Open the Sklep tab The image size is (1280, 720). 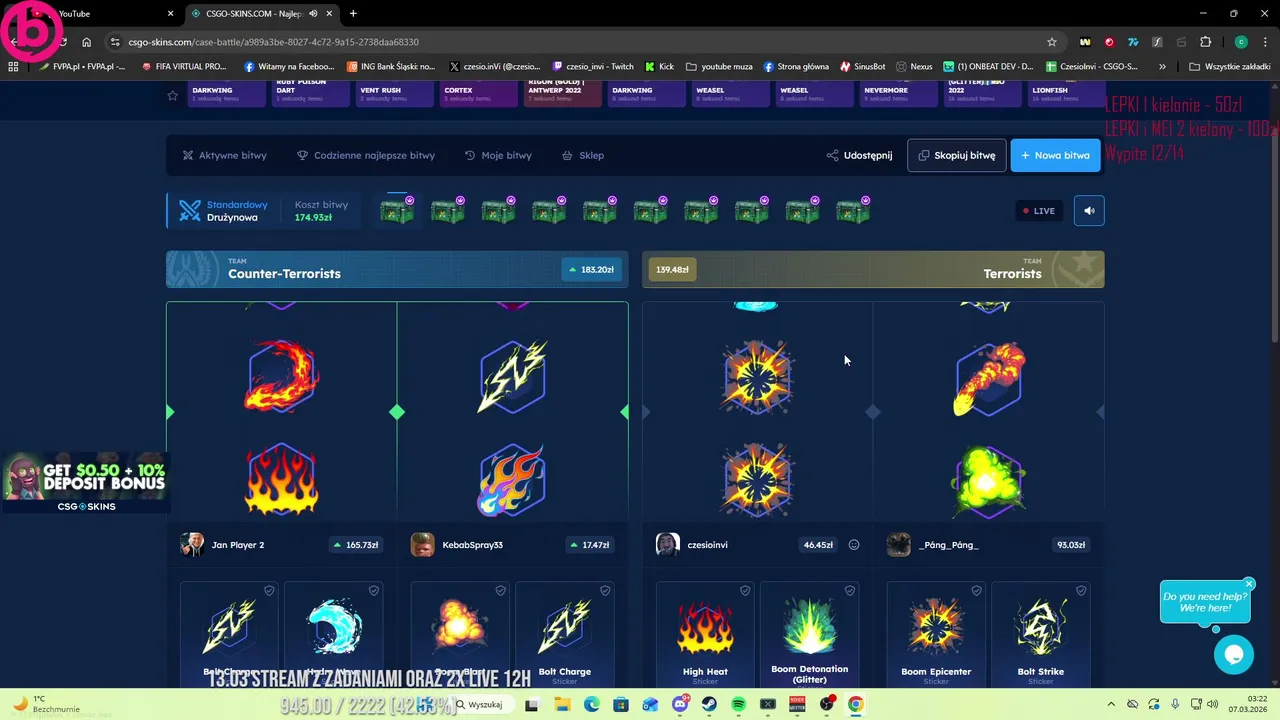tap(583, 155)
